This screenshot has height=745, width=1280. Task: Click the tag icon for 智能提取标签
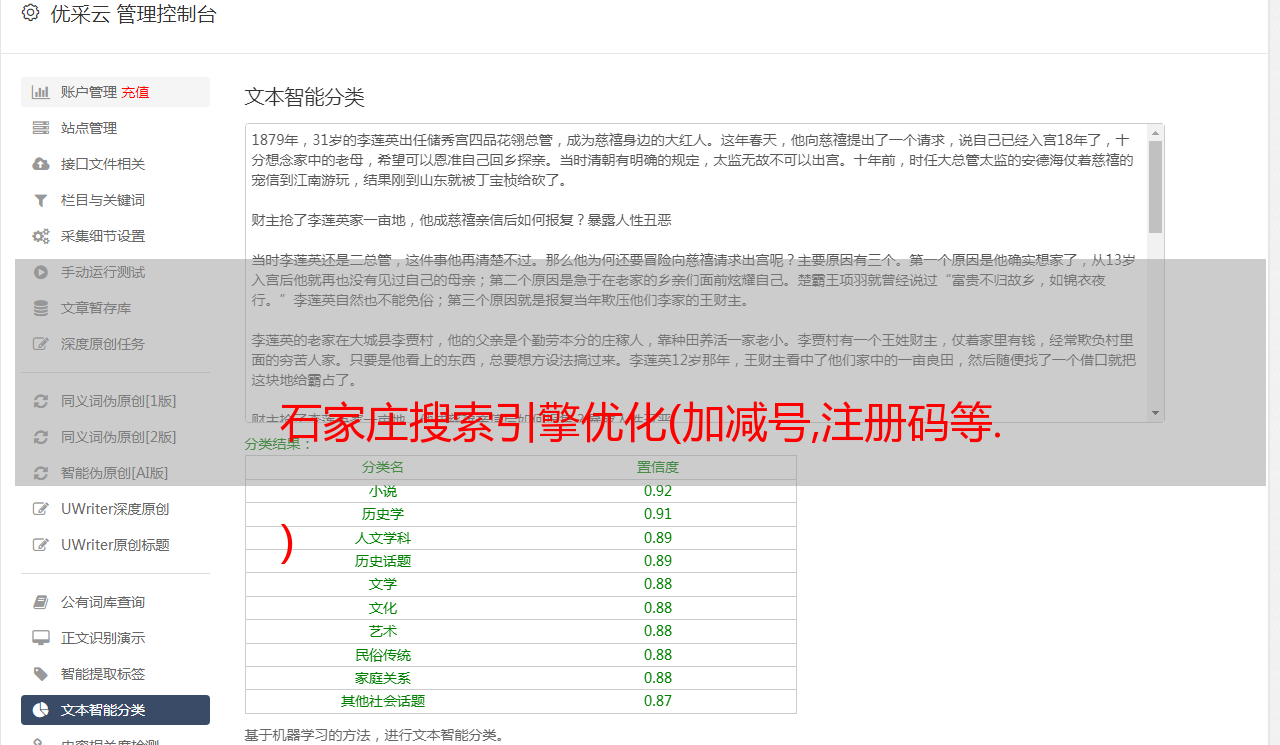tap(41, 674)
